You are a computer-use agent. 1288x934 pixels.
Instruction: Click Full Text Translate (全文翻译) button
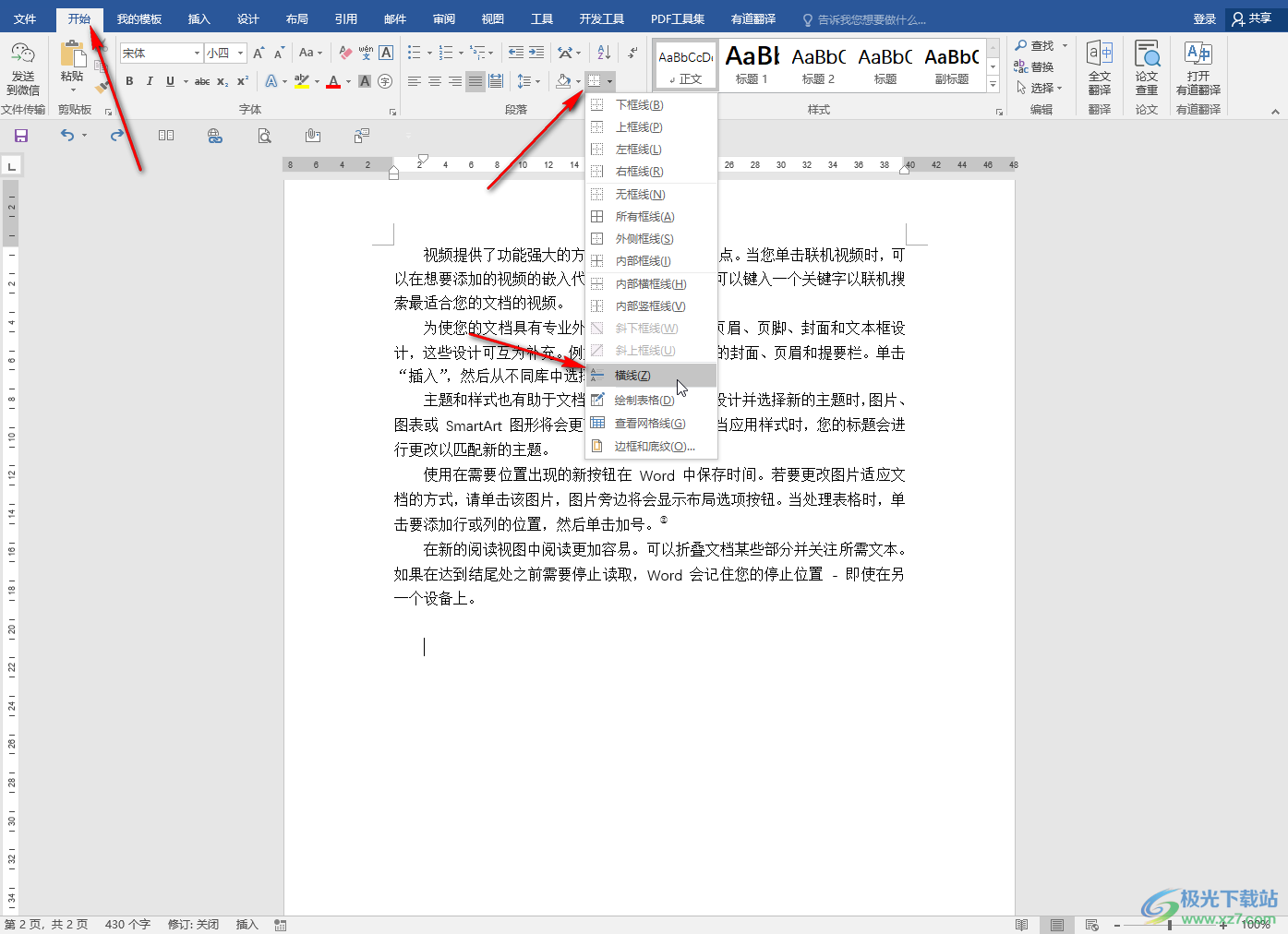[1100, 67]
